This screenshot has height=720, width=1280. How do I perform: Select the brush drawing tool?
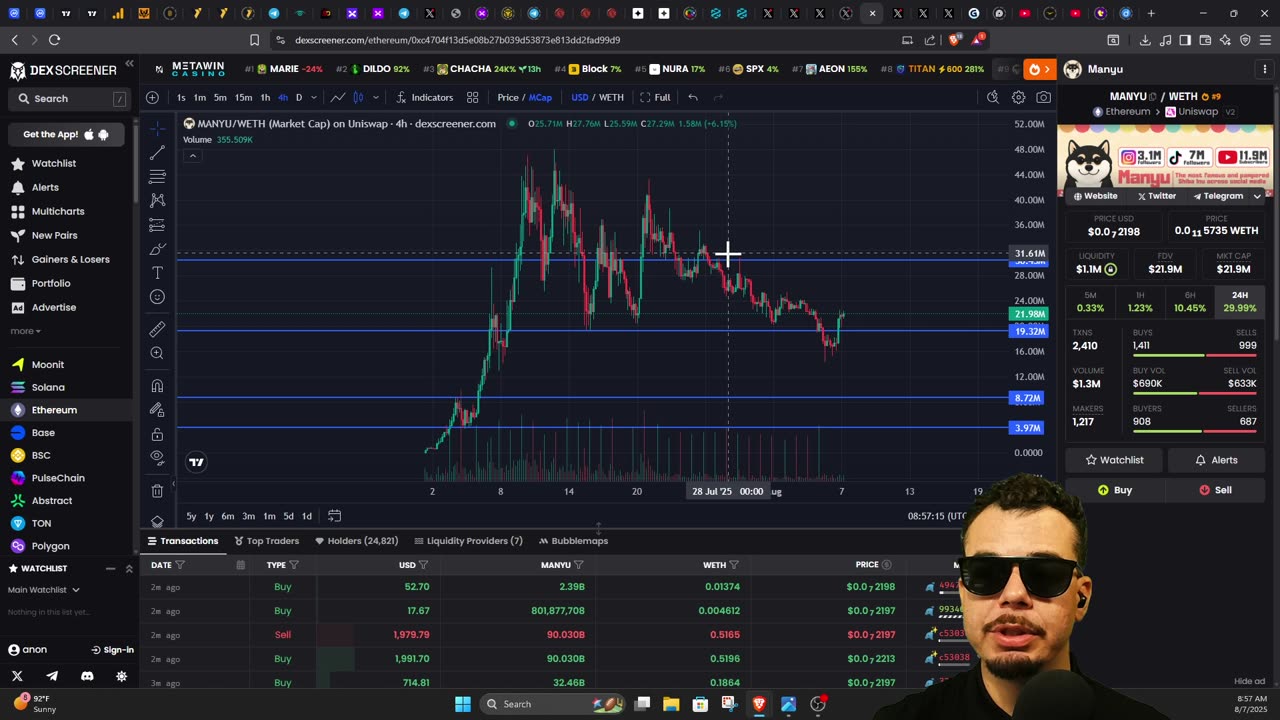(157, 249)
